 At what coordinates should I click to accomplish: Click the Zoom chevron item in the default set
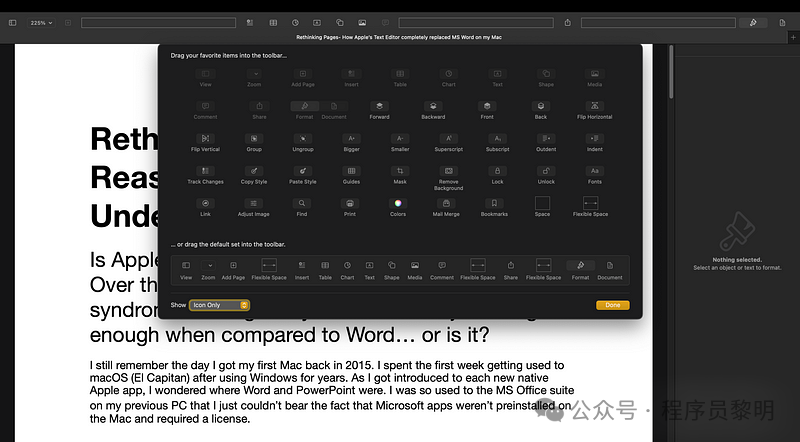(x=208, y=265)
